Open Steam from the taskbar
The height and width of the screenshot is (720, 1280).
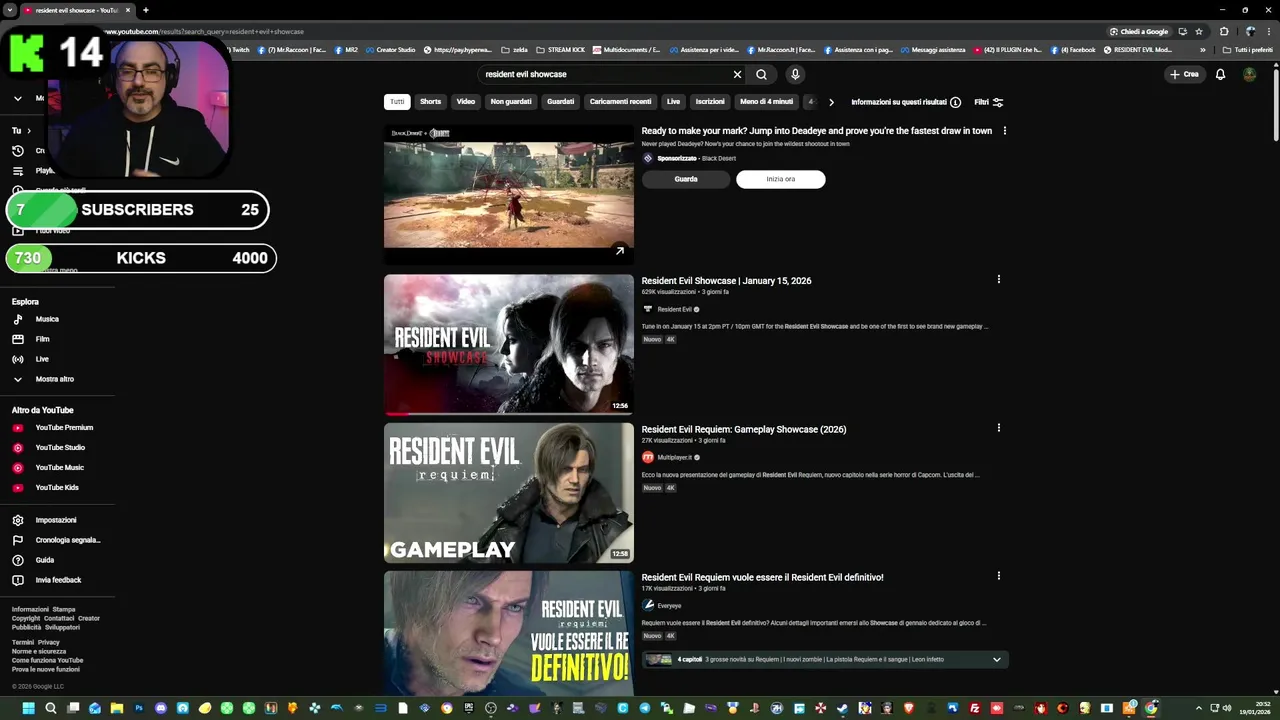tap(842, 708)
